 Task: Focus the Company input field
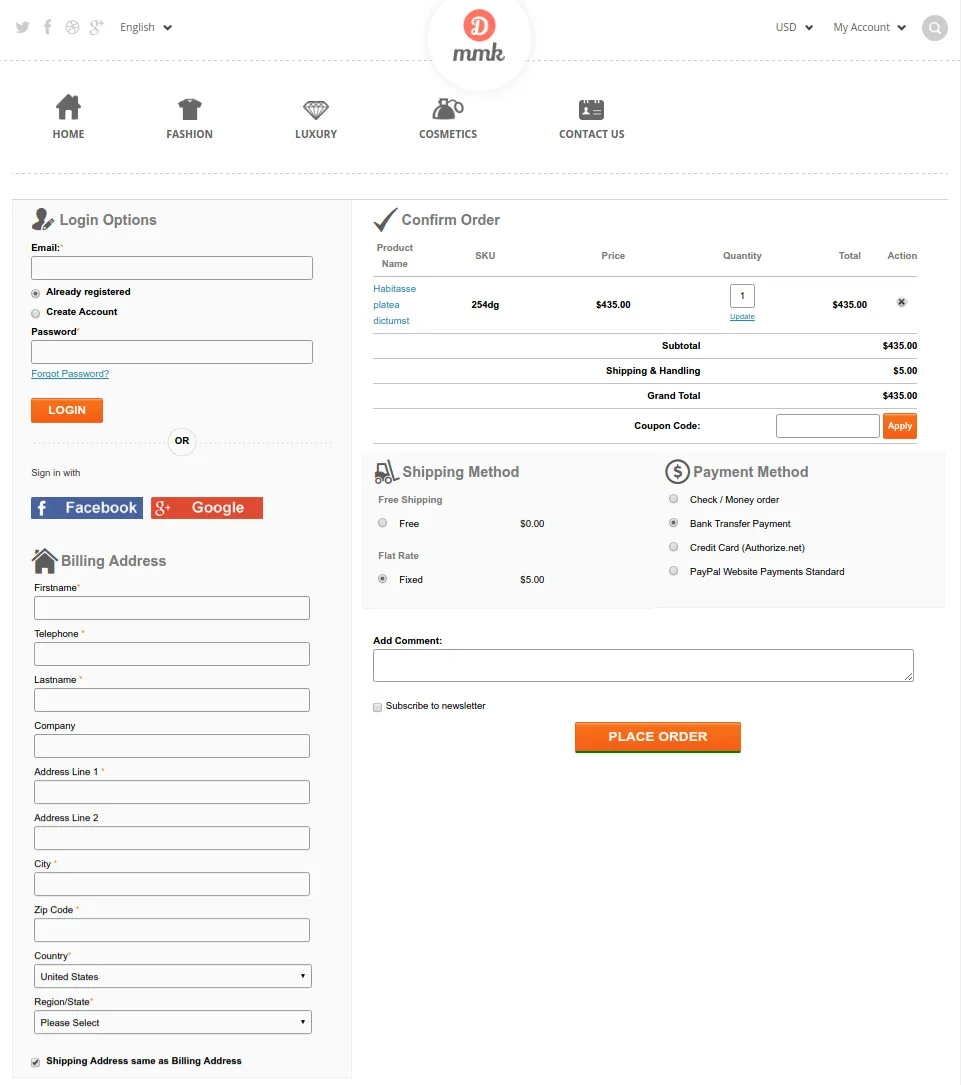pyautogui.click(x=172, y=746)
